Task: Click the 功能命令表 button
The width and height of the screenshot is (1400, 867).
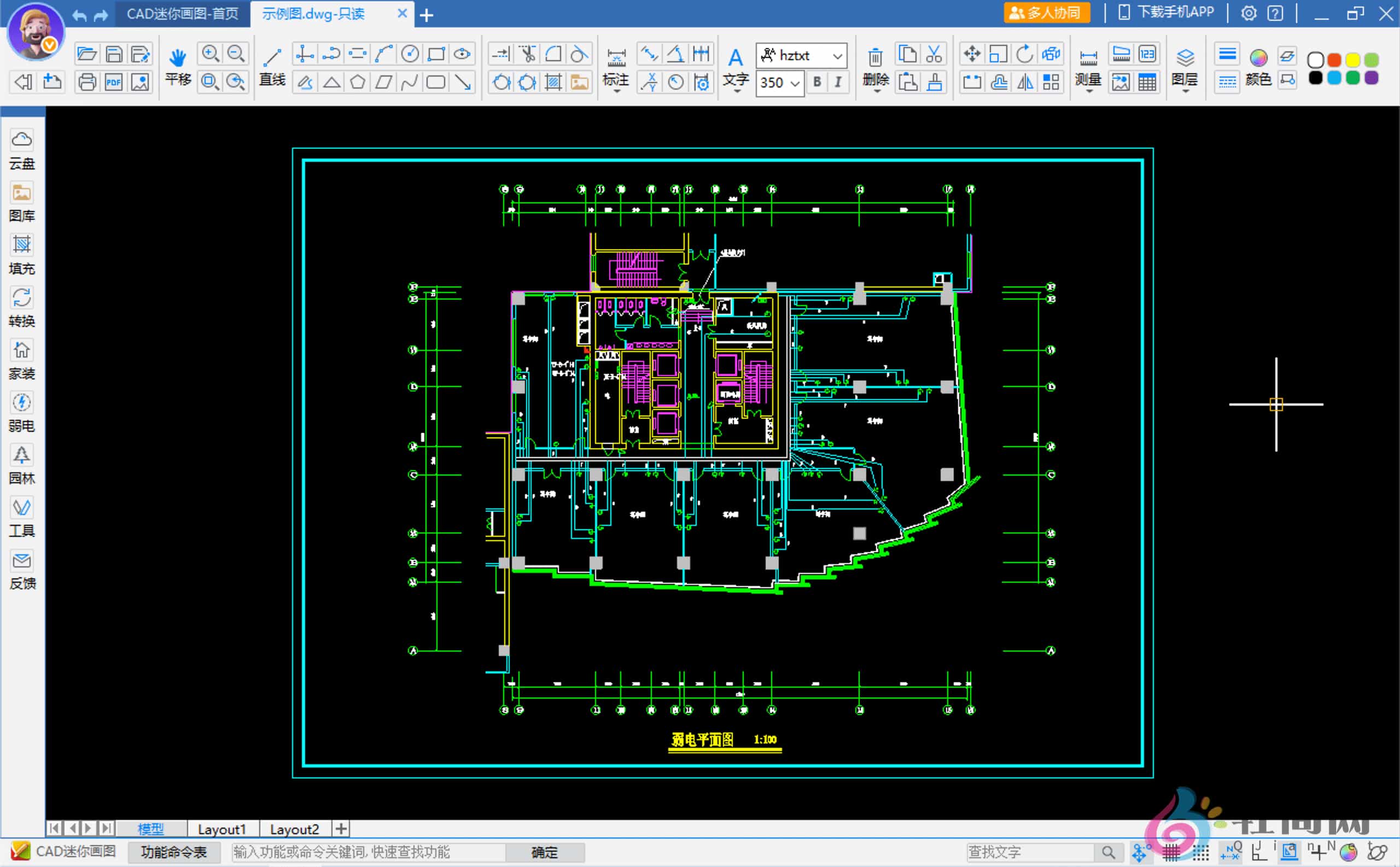Action: [x=174, y=852]
